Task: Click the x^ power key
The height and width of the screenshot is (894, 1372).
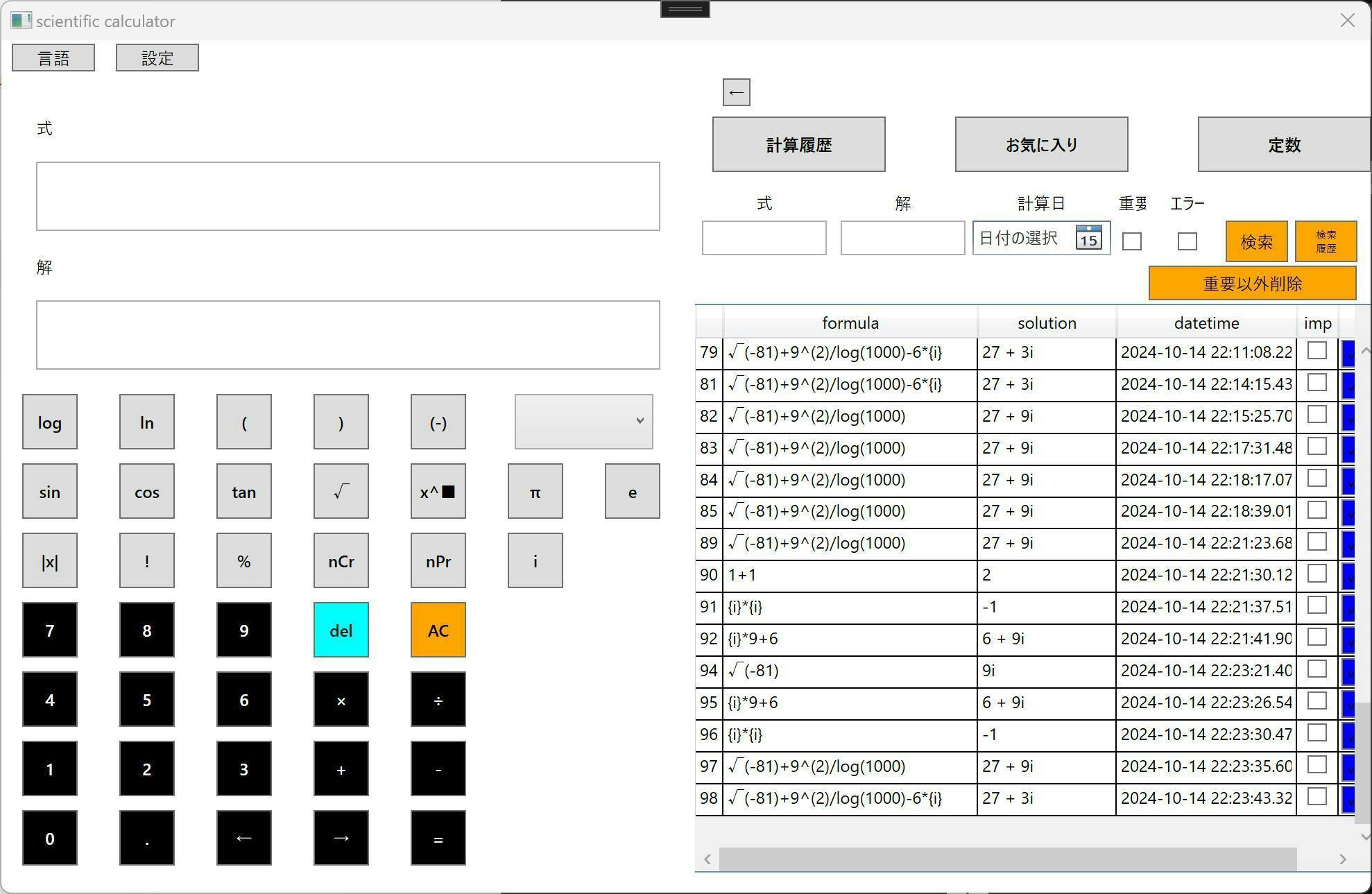Action: (x=438, y=492)
